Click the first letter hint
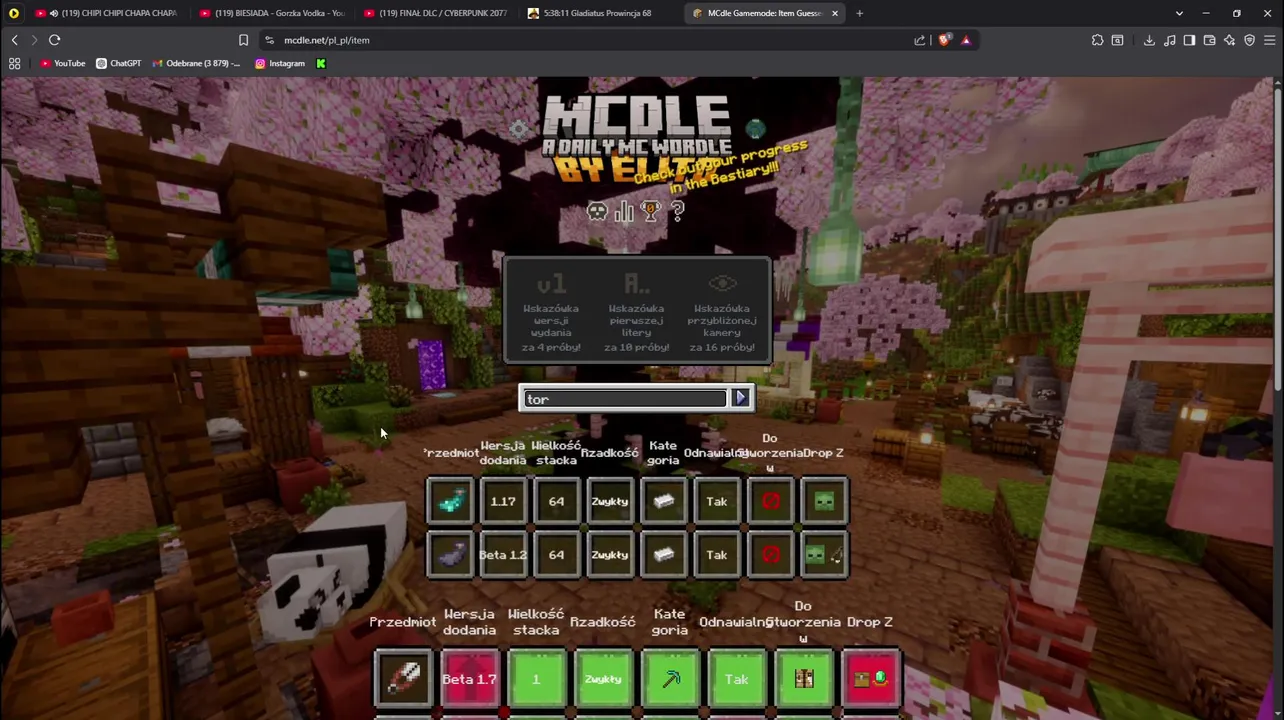1284x720 pixels. point(636,311)
